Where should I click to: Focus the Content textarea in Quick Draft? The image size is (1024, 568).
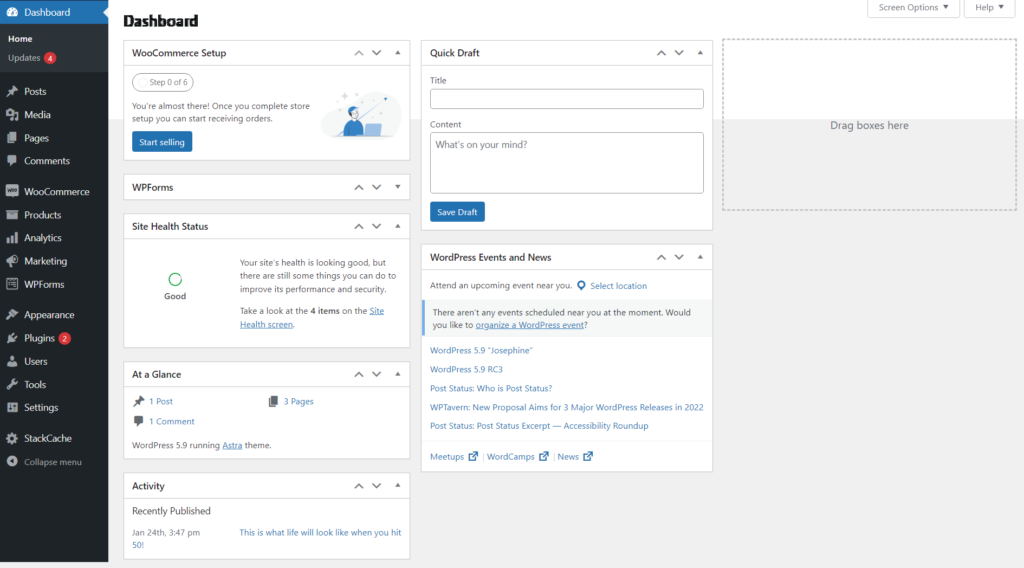(567, 163)
